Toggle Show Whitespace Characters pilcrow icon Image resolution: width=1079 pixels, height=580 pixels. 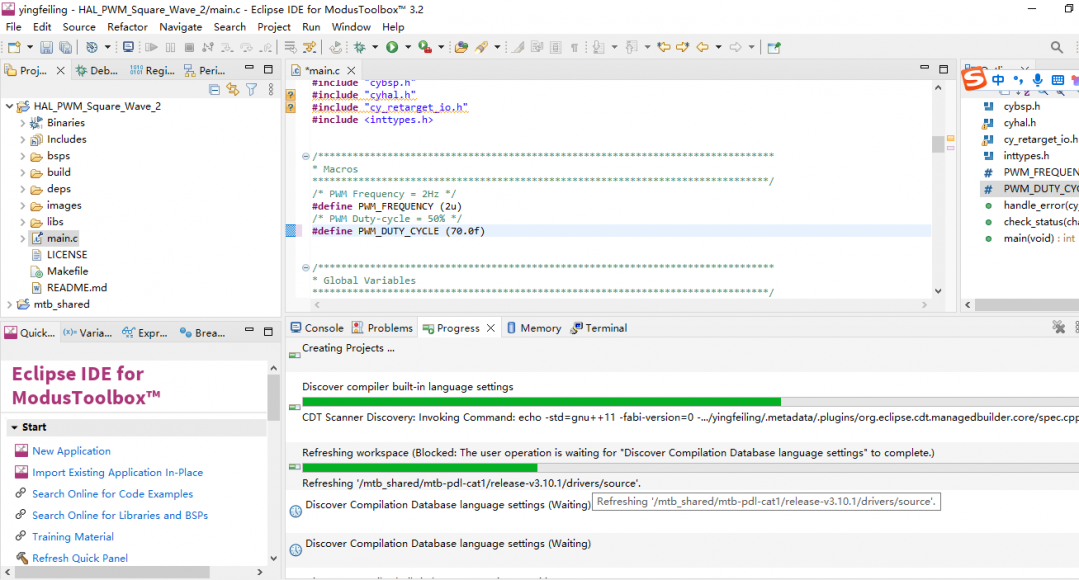click(574, 47)
